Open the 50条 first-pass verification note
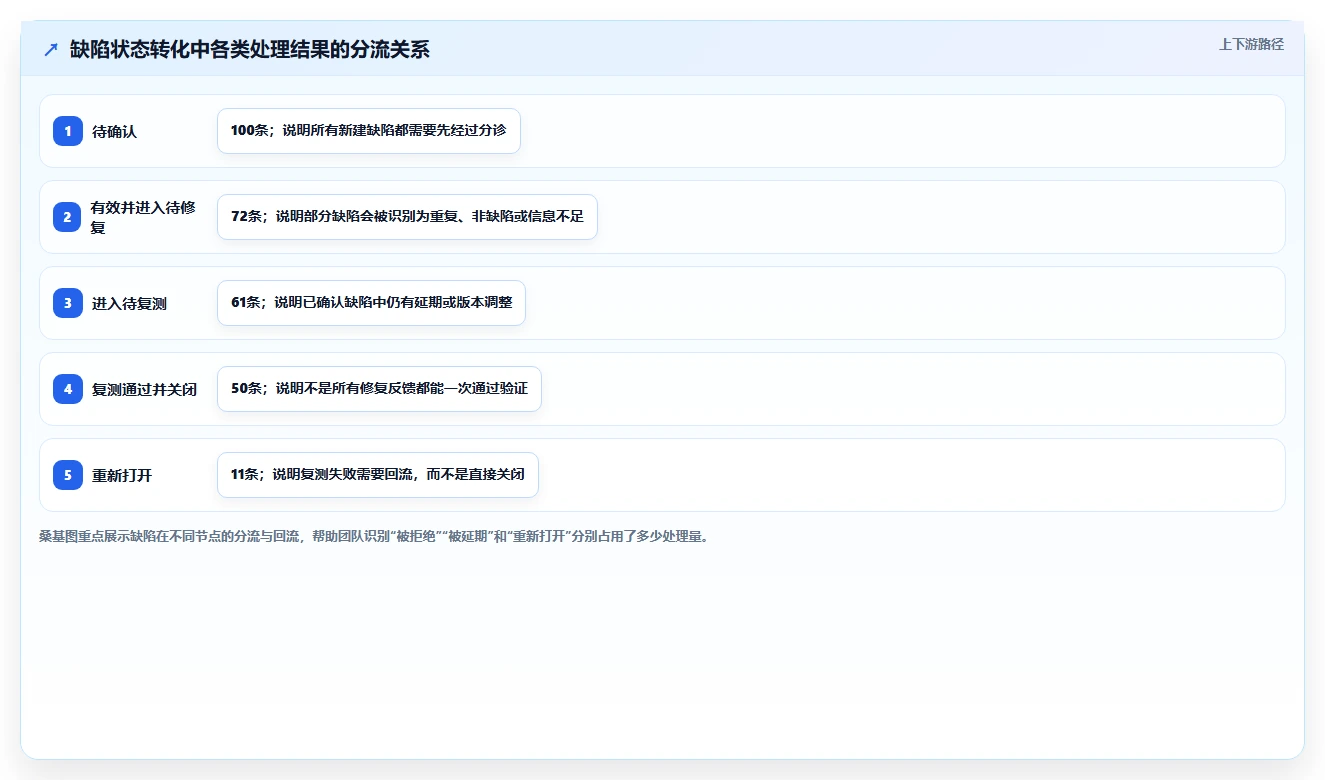 [x=379, y=389]
